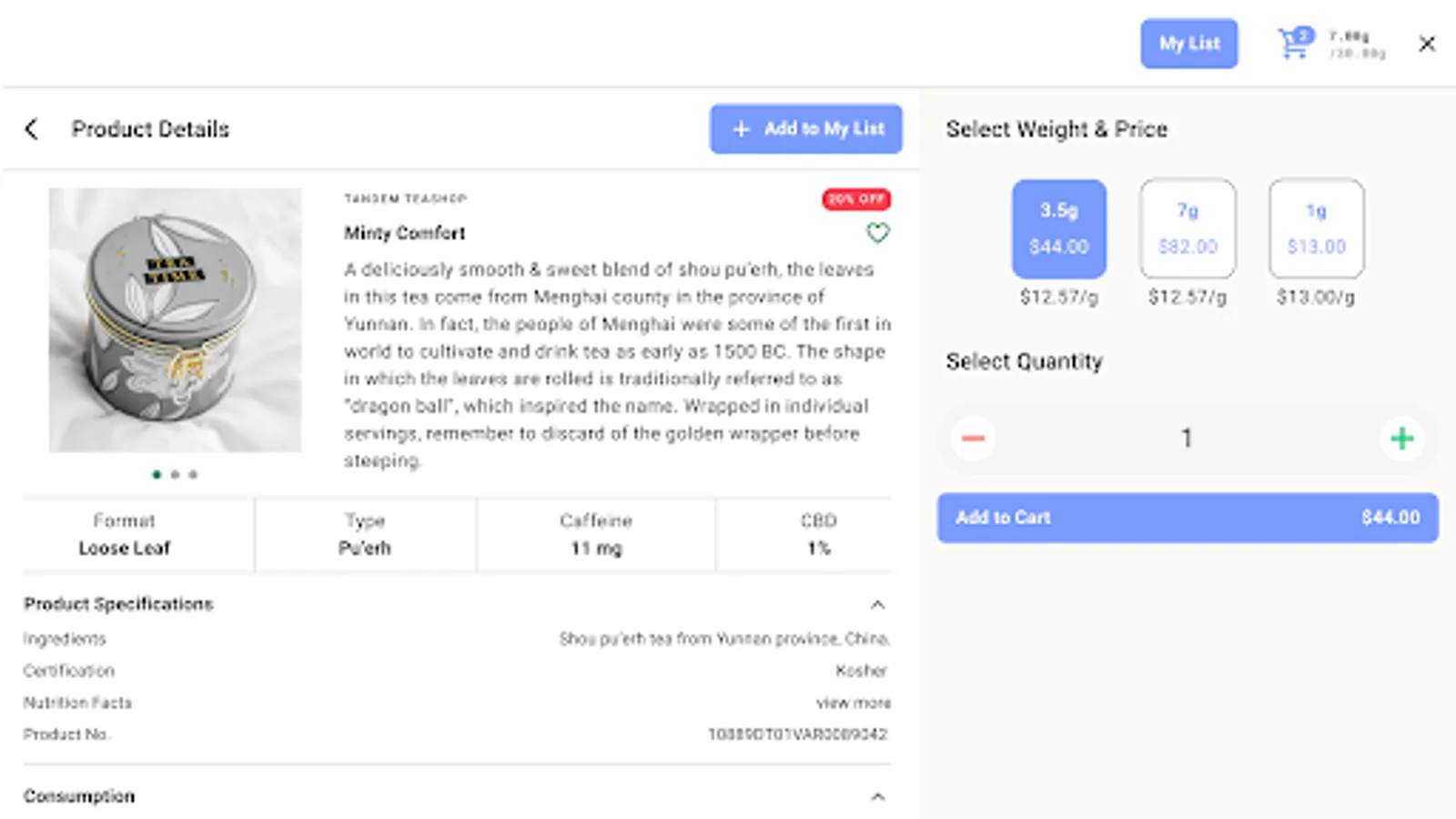The width and height of the screenshot is (1456, 819).
Task: Open Nutrition Facts view more link
Action: pos(853,703)
